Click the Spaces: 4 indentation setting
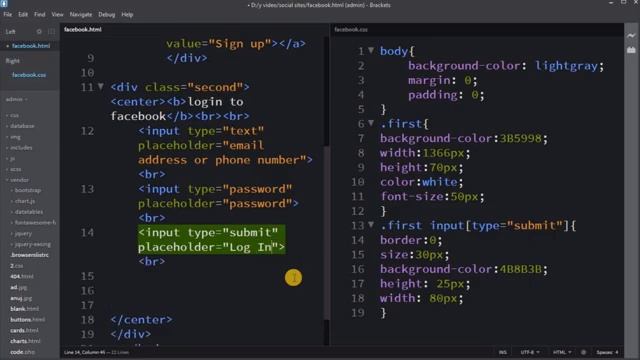The height and width of the screenshot is (360, 640). pyautogui.click(x=607, y=352)
